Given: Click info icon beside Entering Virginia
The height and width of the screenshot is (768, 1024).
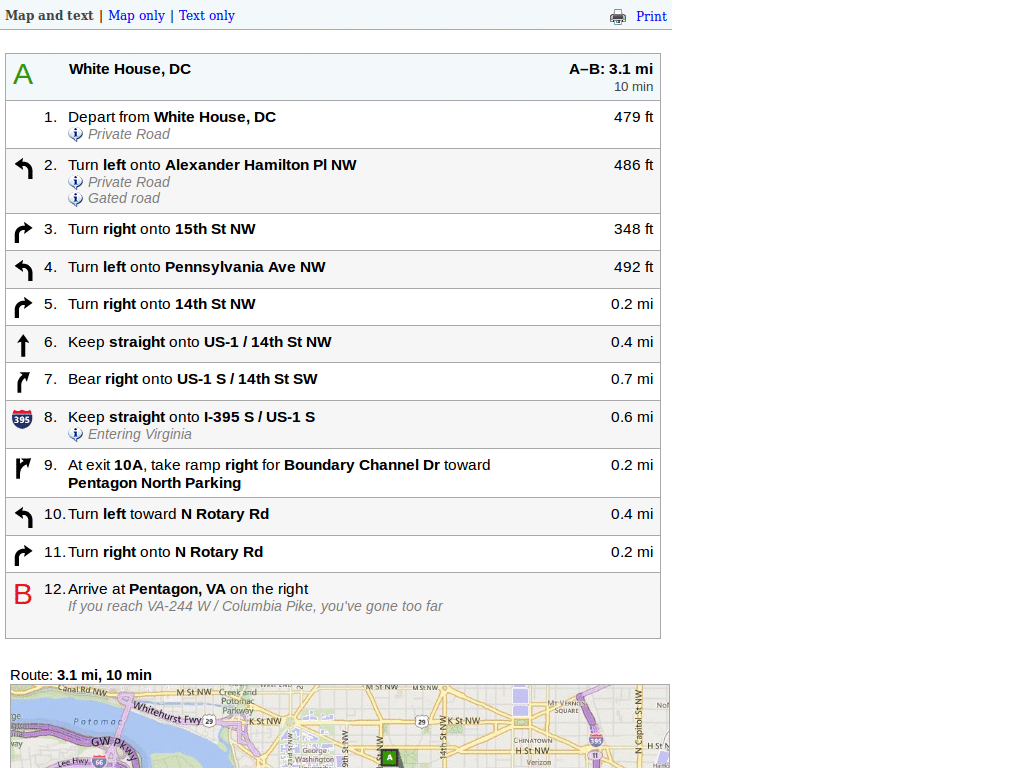Looking at the screenshot, I should [76, 434].
